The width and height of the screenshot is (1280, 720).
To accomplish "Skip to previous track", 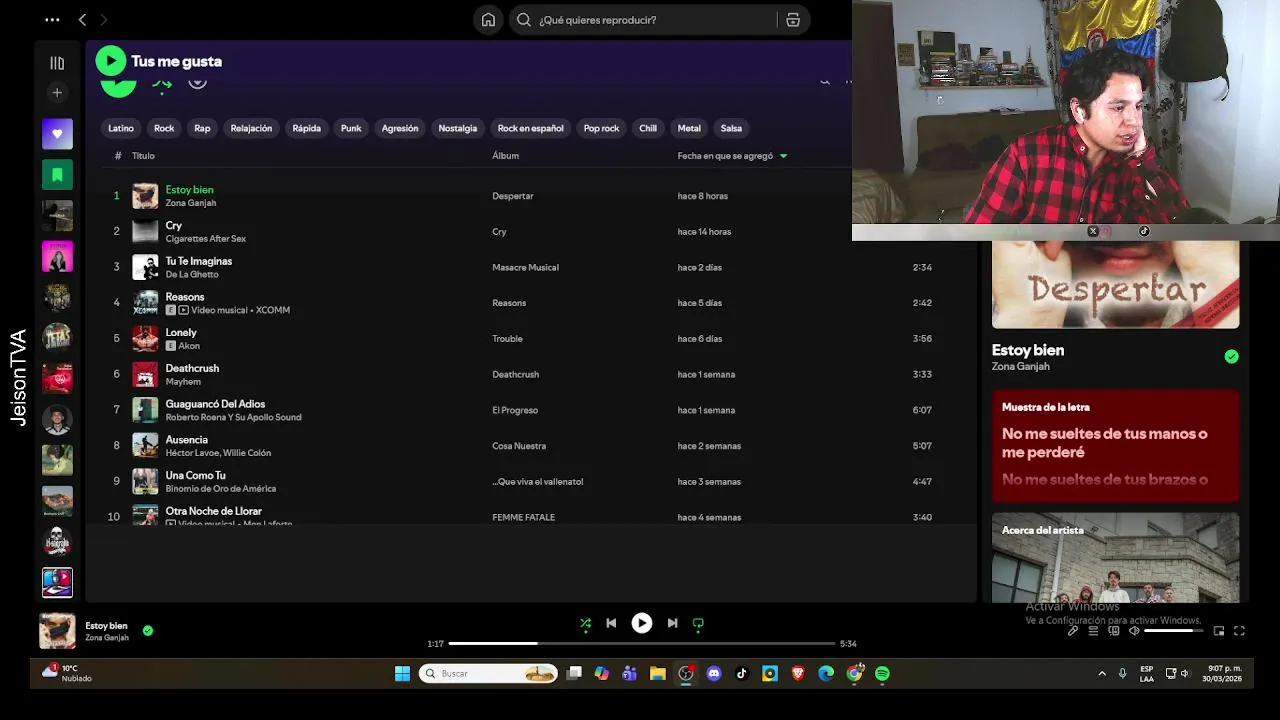I will (611, 623).
